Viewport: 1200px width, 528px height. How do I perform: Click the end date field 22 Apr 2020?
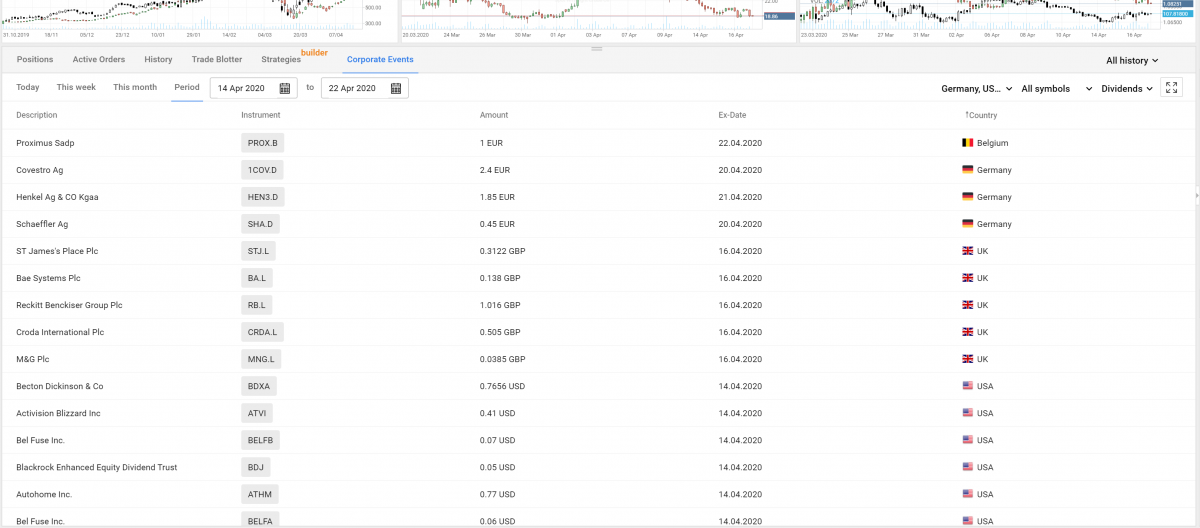(364, 88)
